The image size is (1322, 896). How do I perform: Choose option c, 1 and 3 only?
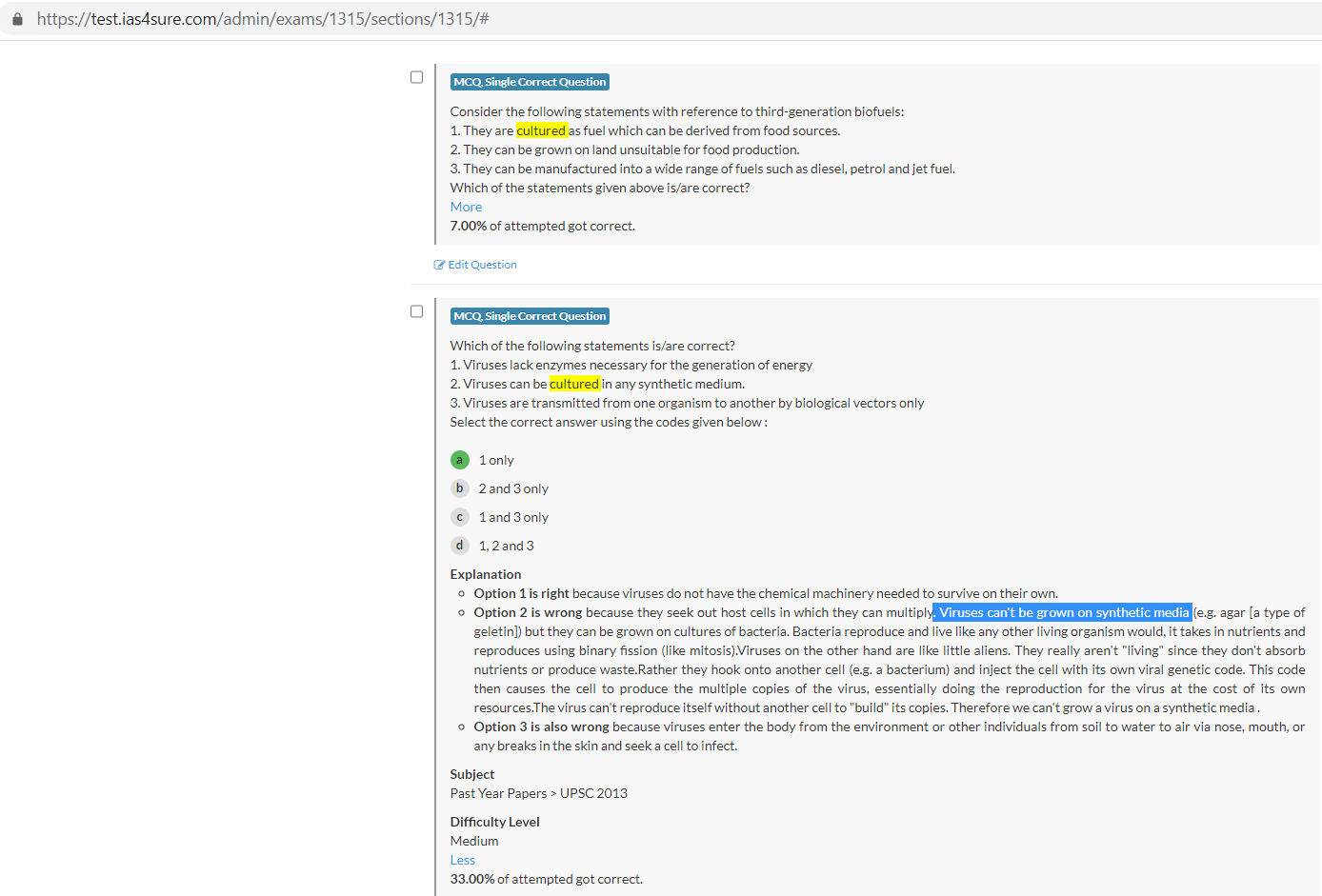(x=460, y=517)
